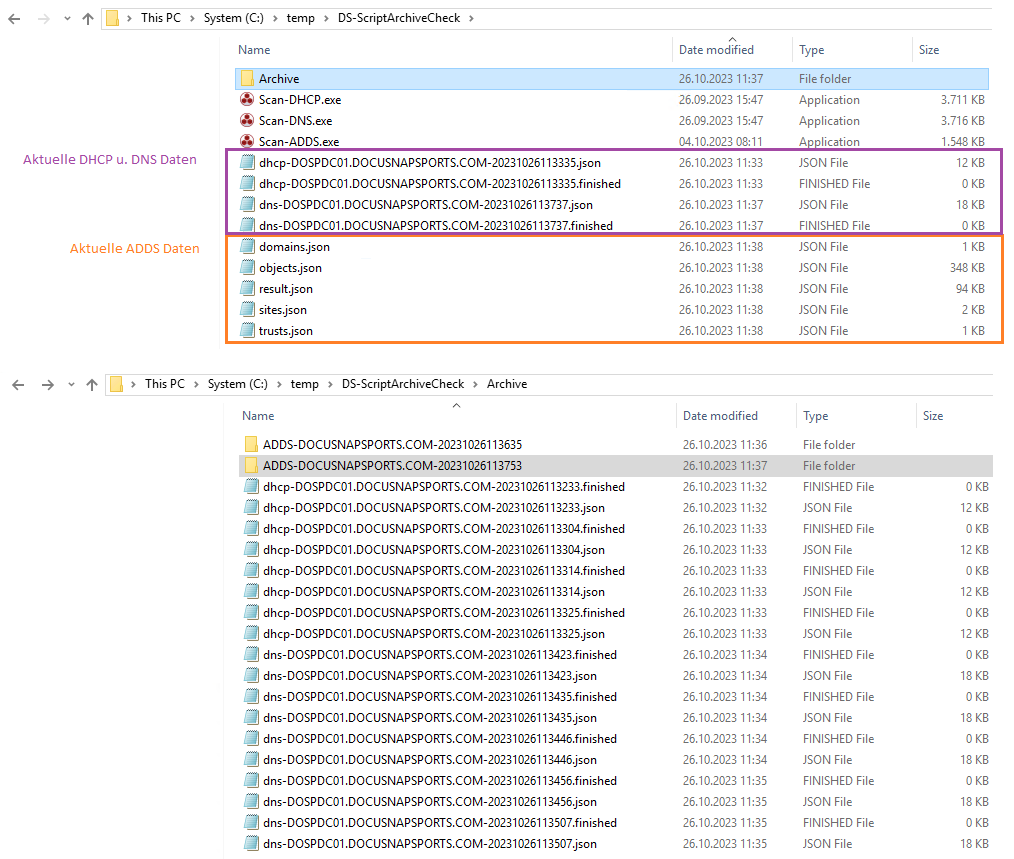
Task: Expand chevron after 'System (C:)' in Archive address bar
Action: pyautogui.click(x=279, y=384)
